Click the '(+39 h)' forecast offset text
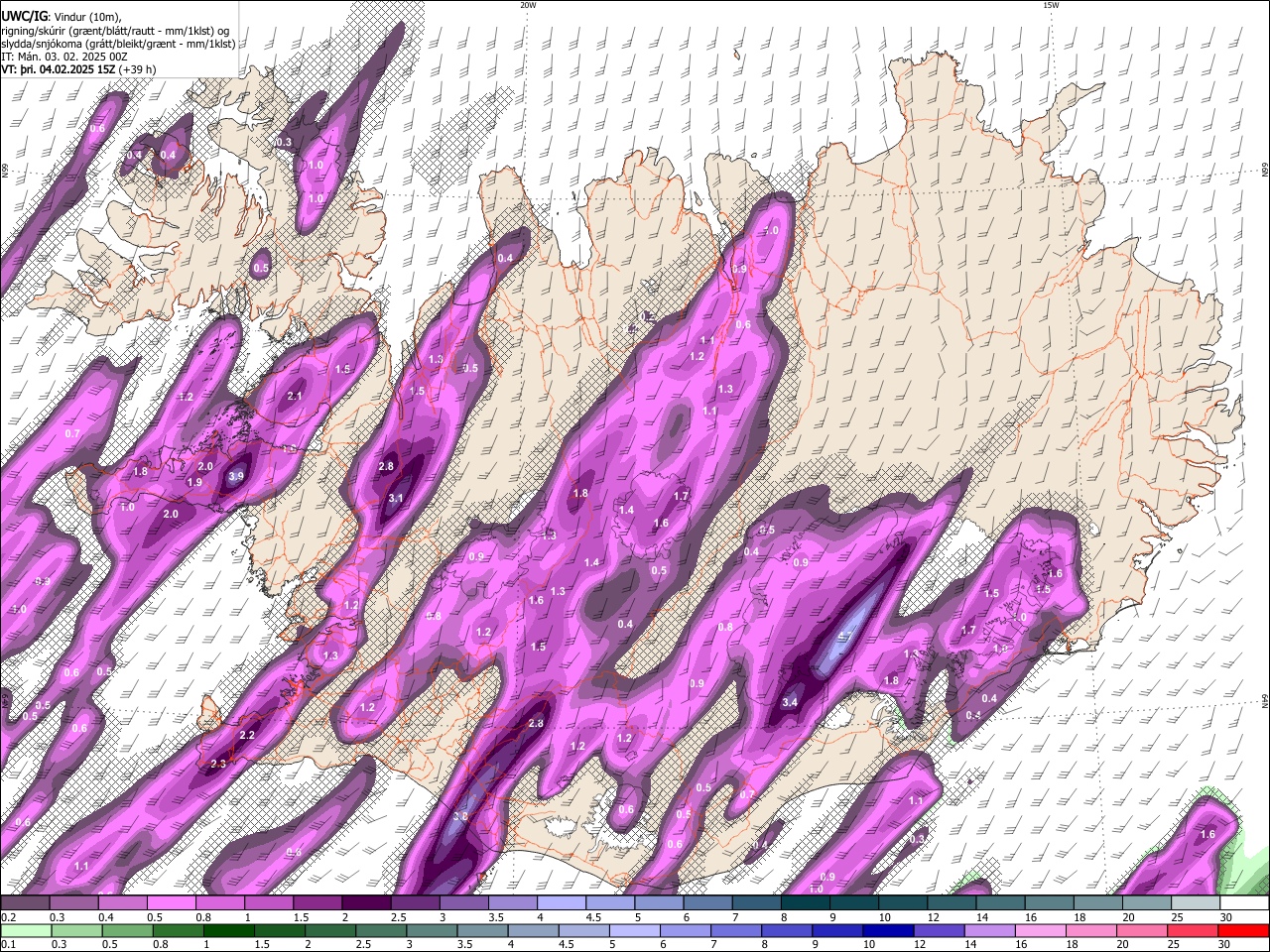Screen dimensions: 1270x952 137,70
